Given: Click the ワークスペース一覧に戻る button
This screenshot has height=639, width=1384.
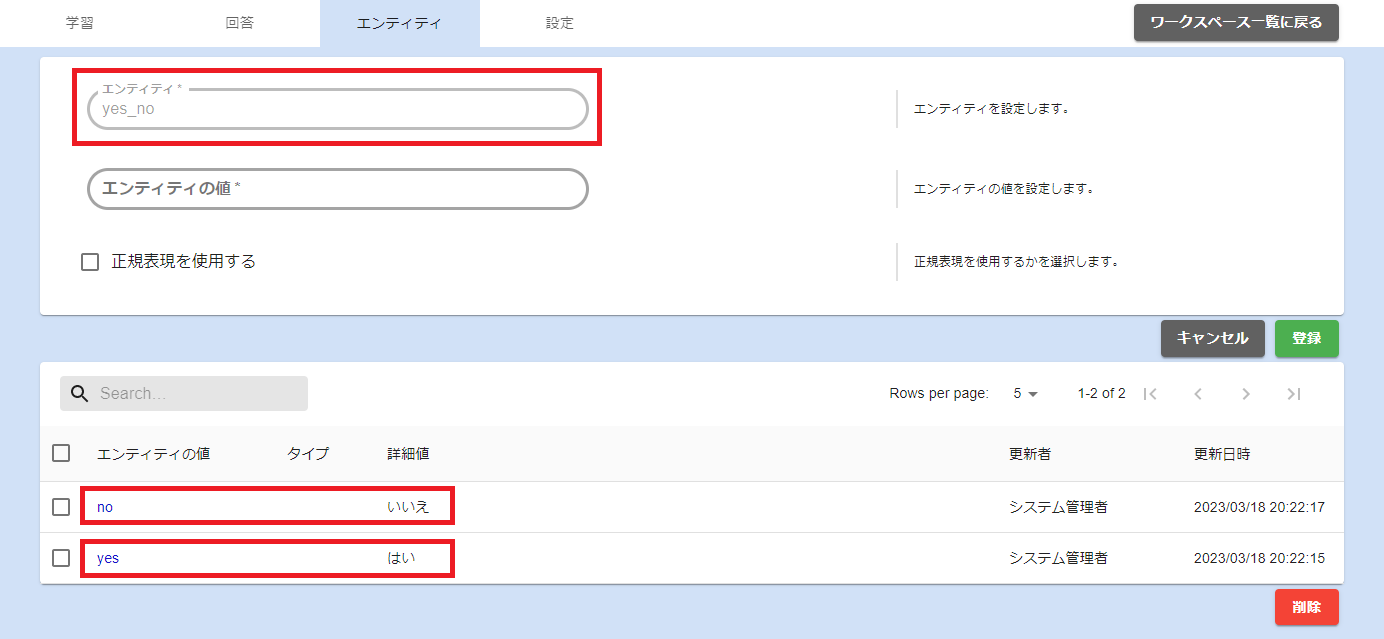Looking at the screenshot, I should click(1236, 23).
